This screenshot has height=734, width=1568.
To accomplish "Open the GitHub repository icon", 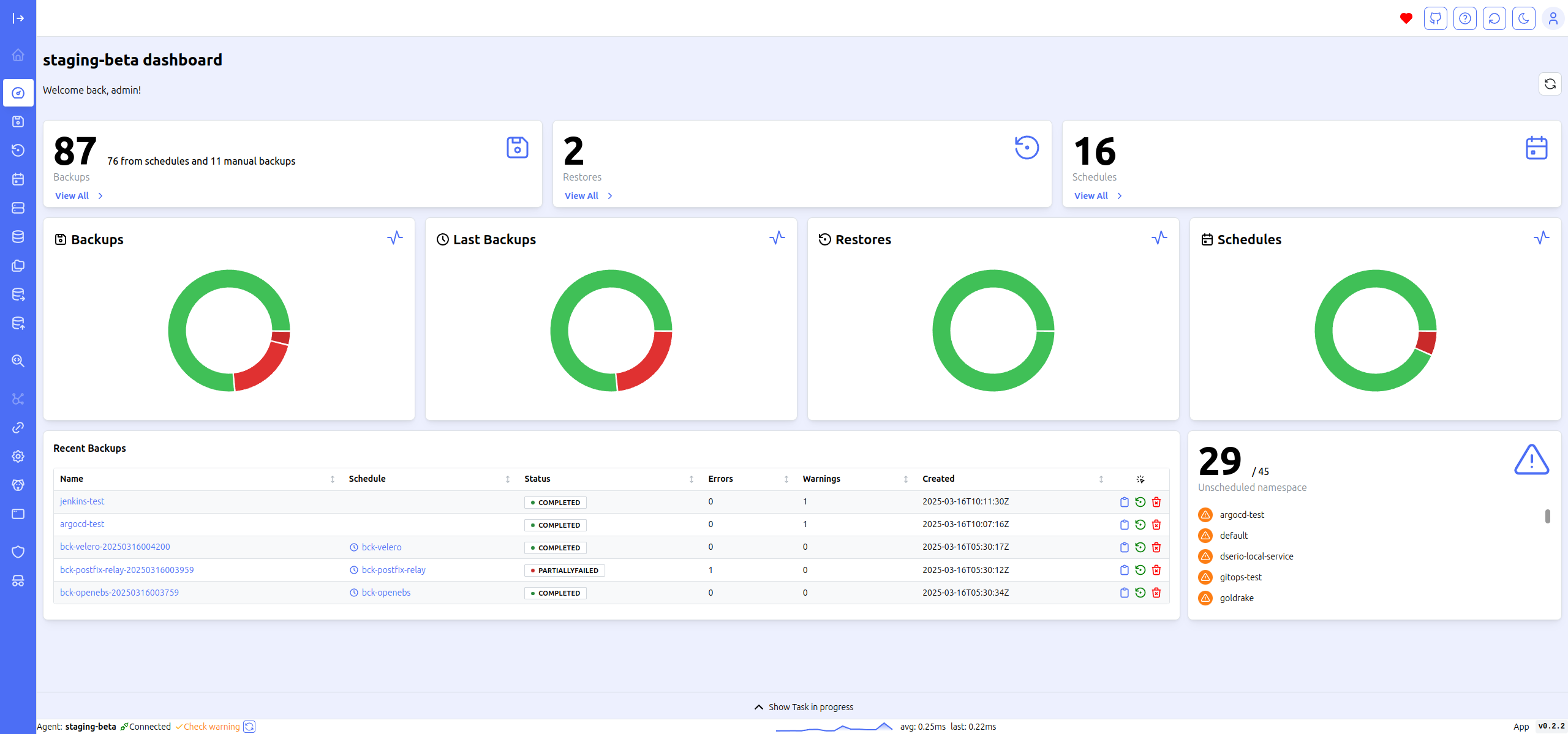I will pyautogui.click(x=1436, y=18).
